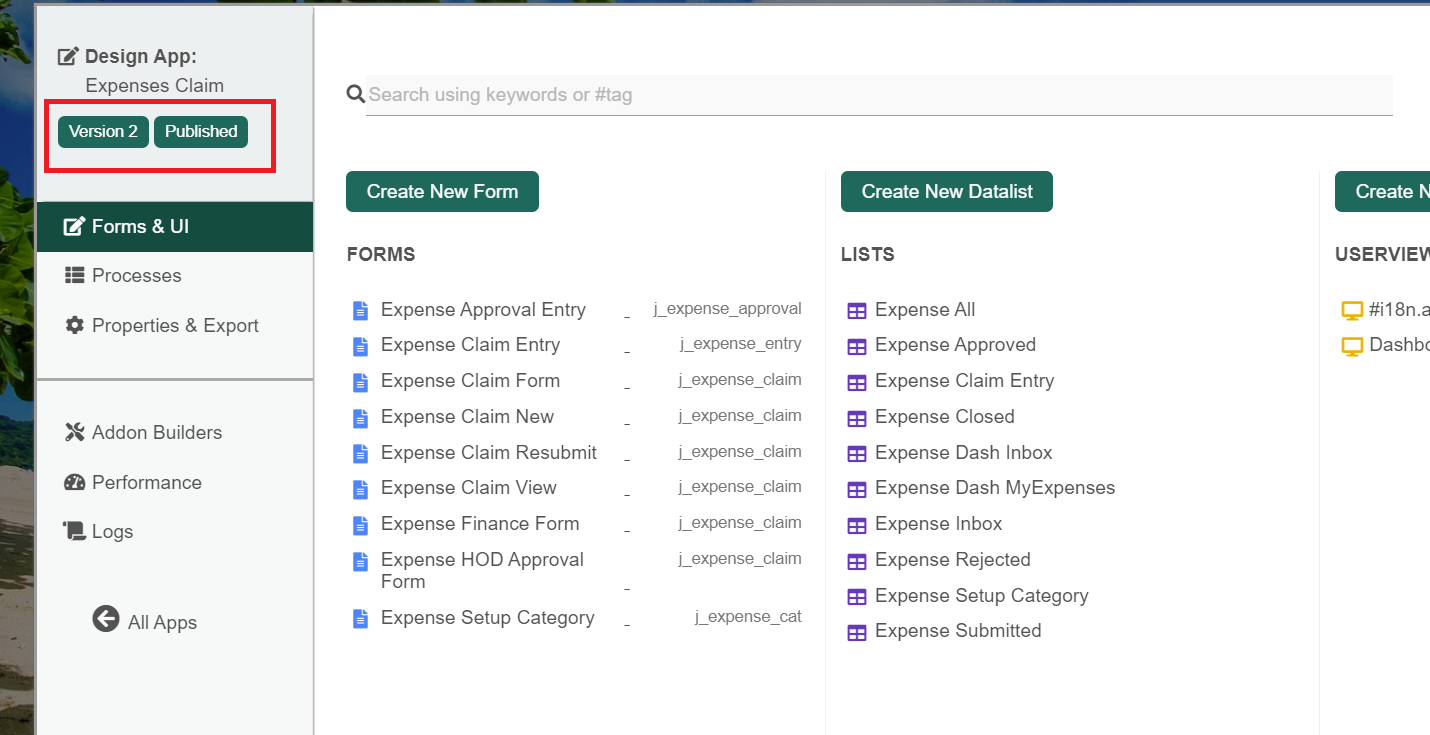Click the Published status badge
Viewport: 1430px width, 735px height.
(x=201, y=132)
